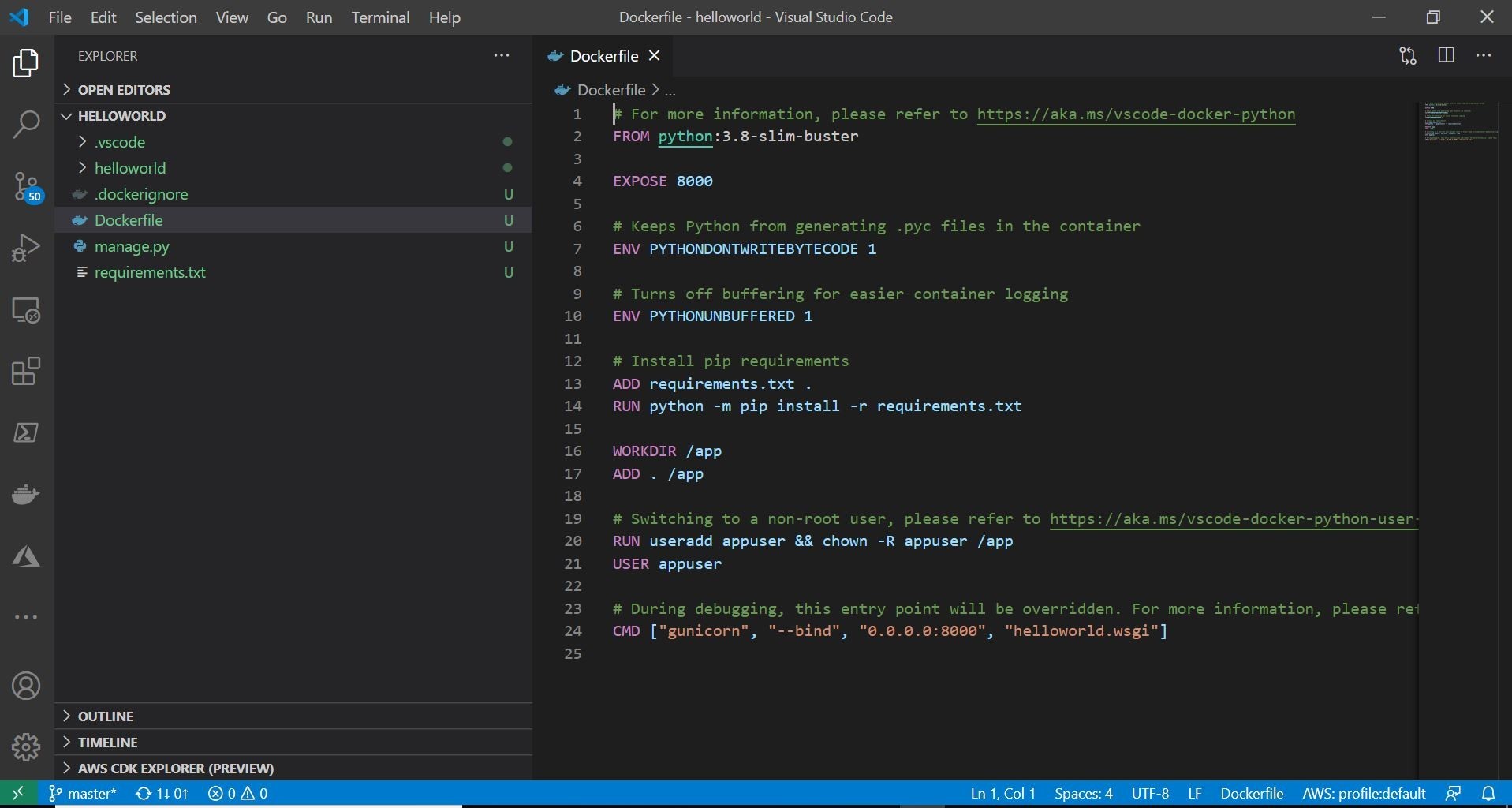
Task: Click on EXPOSE 8000 line
Action: 663,181
